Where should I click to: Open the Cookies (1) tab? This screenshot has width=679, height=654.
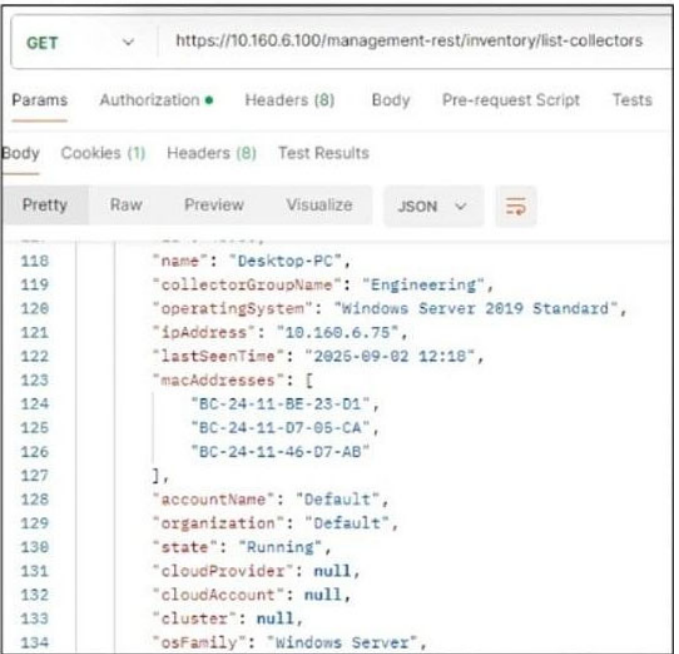tap(103, 153)
